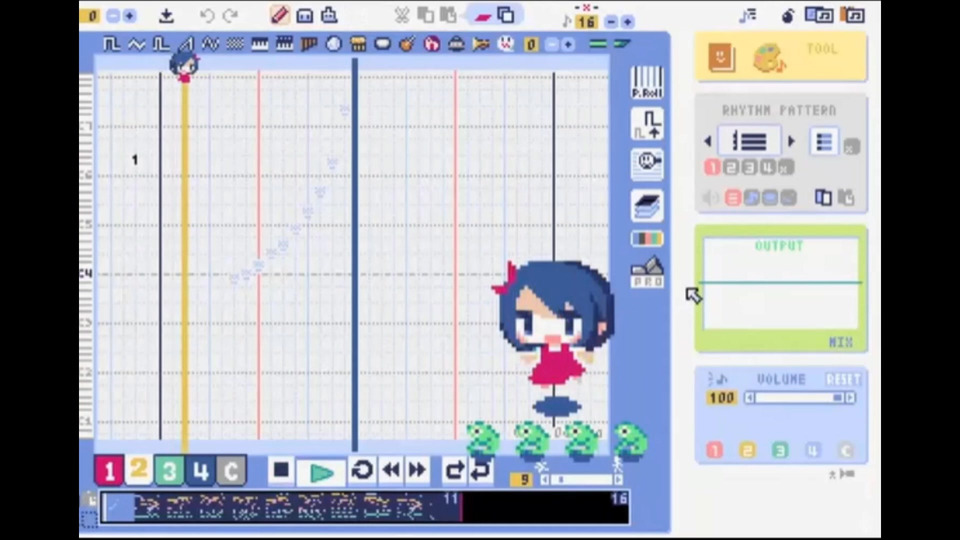Open the orange music folder icon
The image size is (960, 540).
853,15
